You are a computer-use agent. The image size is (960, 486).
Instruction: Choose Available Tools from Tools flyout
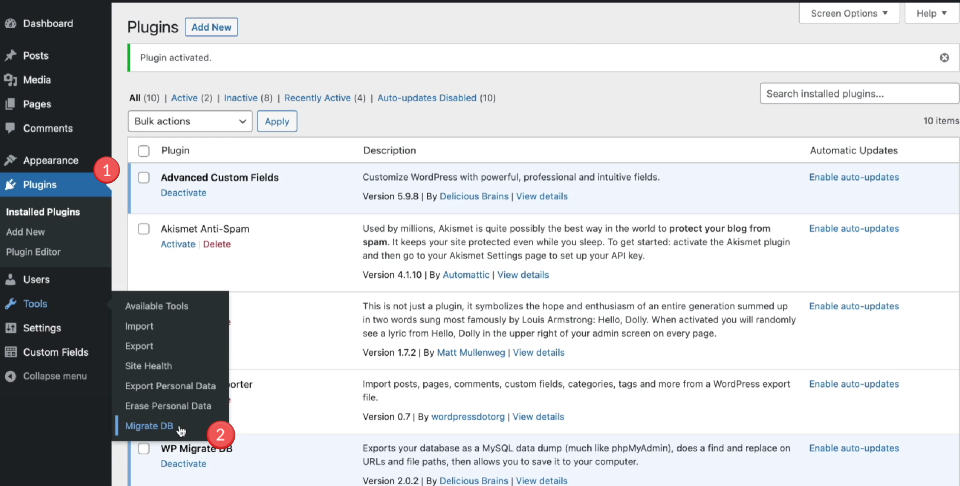coord(157,306)
